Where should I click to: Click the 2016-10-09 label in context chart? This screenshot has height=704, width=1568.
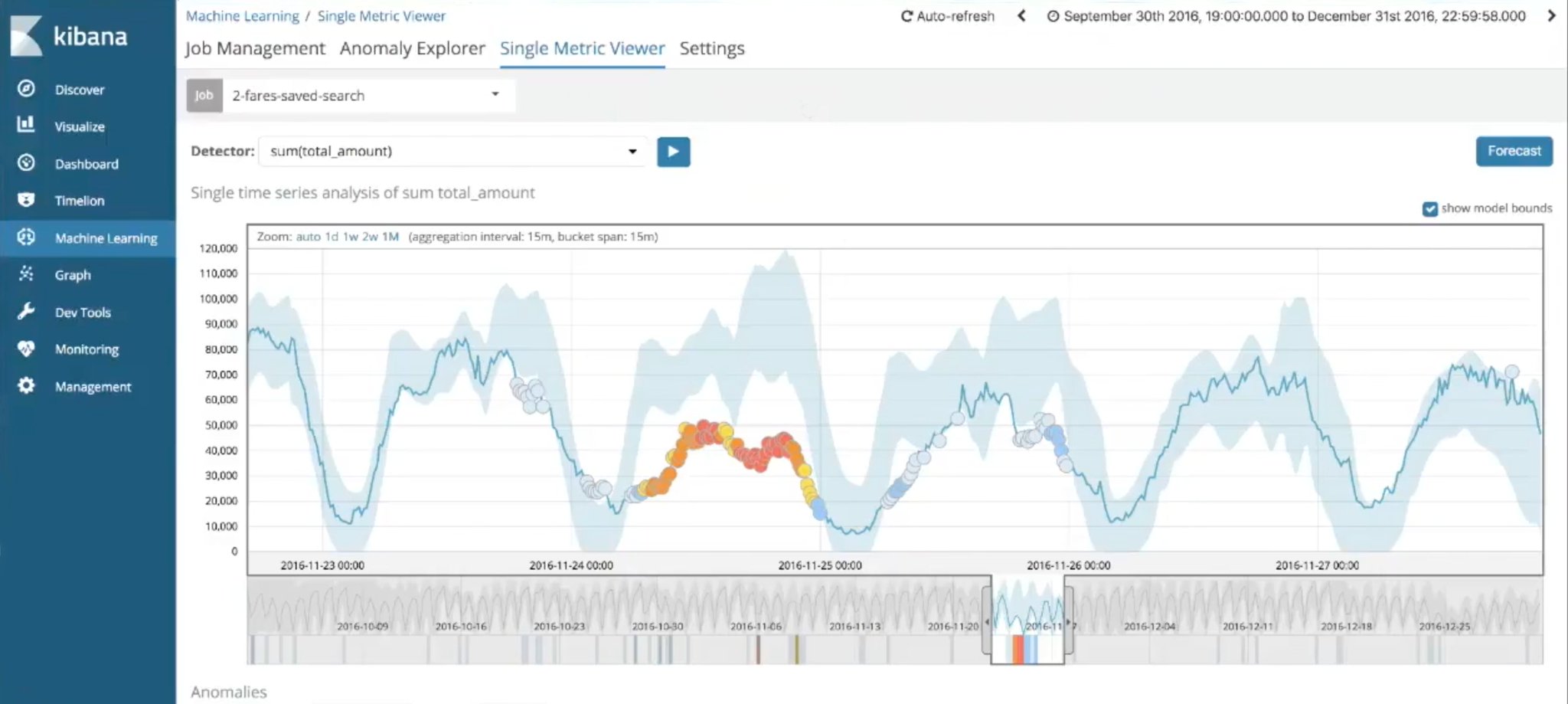[362, 627]
